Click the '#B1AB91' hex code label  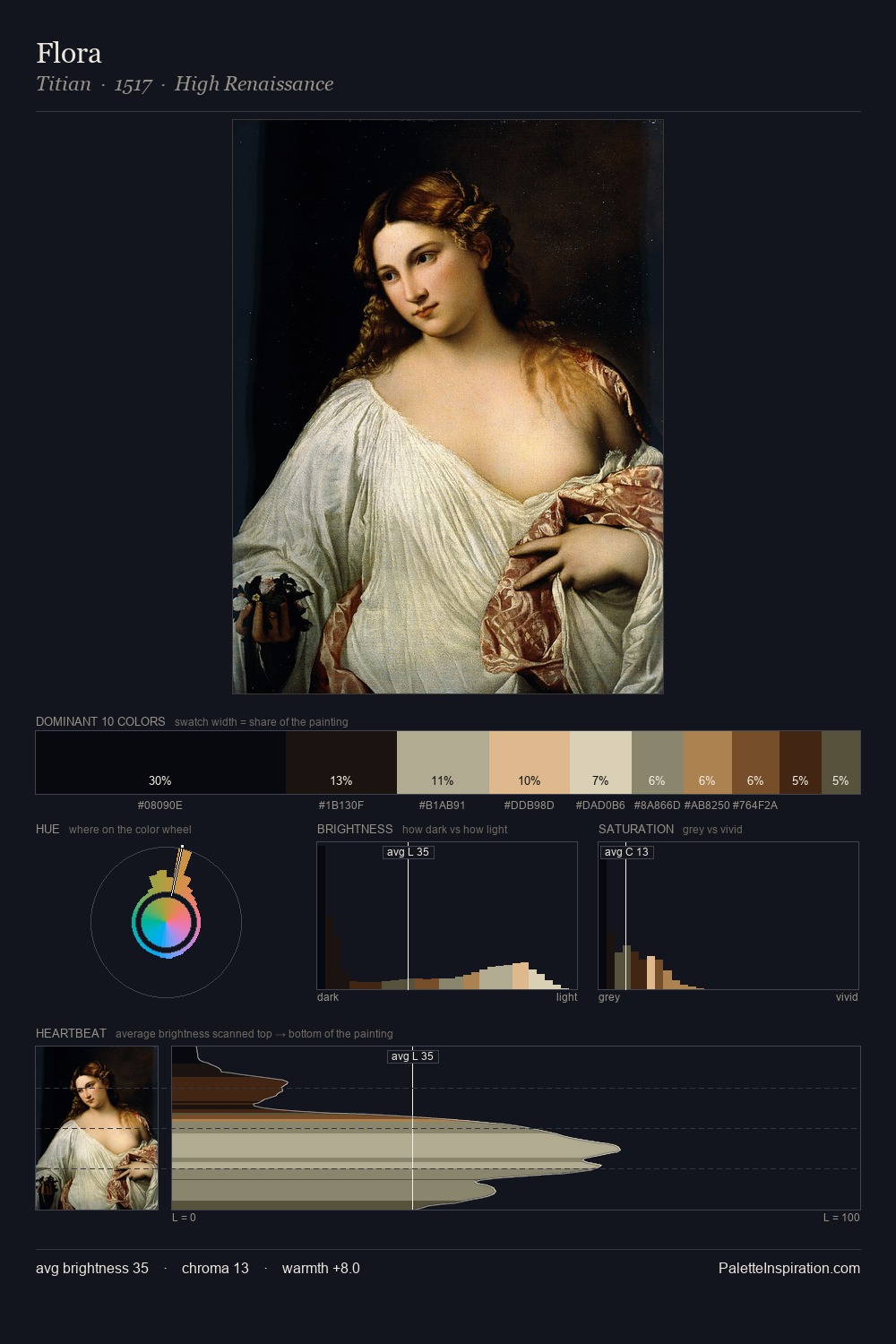[443, 806]
